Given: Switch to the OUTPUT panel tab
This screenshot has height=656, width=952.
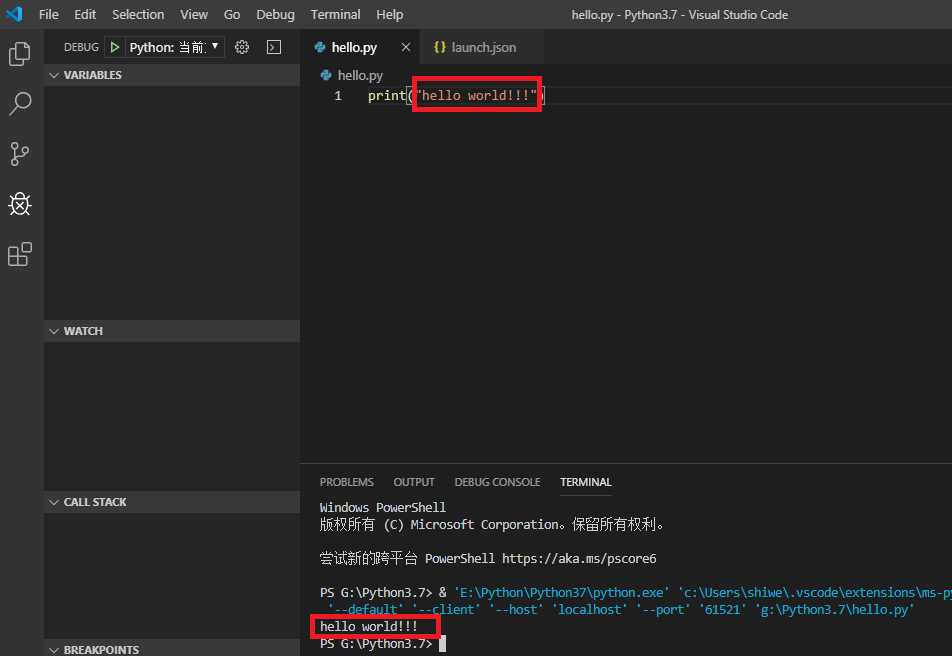Looking at the screenshot, I should 414,482.
